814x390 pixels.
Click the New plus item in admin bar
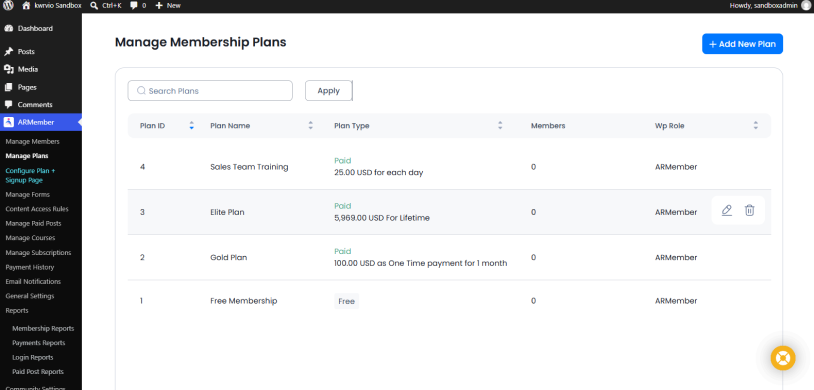coord(168,6)
